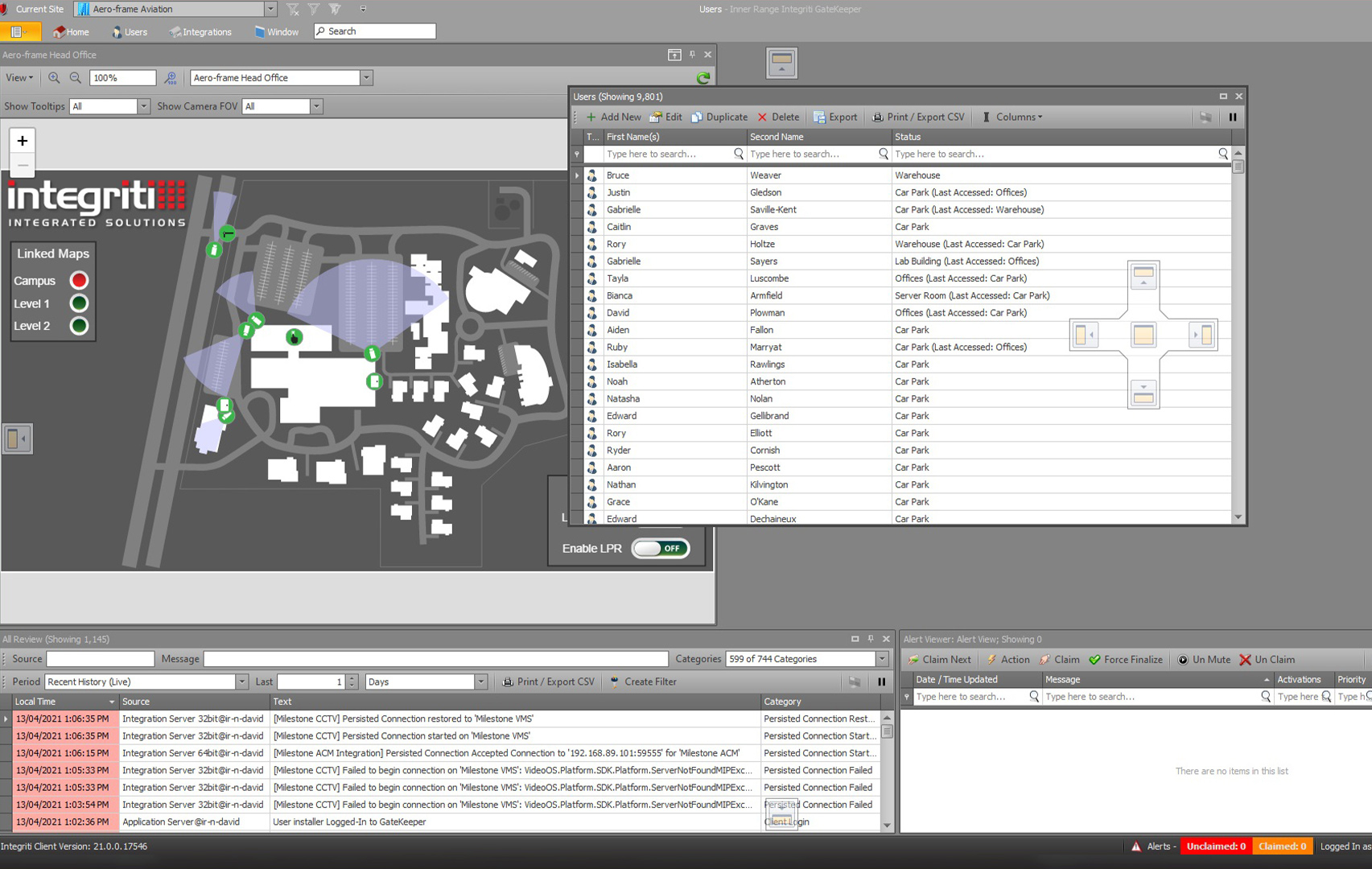Click the map plus zoom button
The width and height of the screenshot is (1372, 869).
[23, 141]
